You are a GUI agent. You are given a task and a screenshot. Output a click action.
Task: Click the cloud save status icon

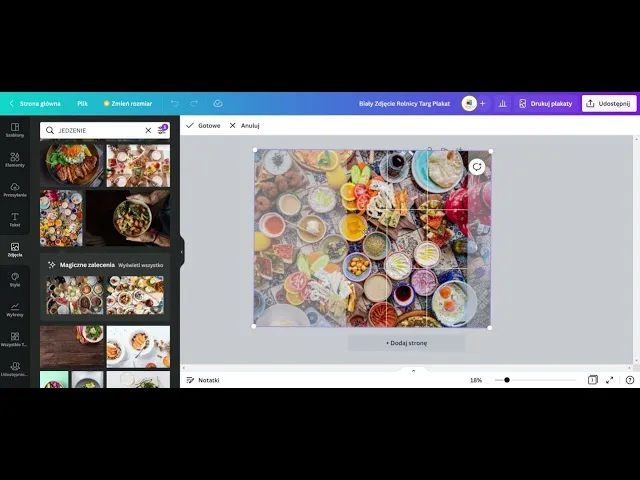pyautogui.click(x=218, y=104)
